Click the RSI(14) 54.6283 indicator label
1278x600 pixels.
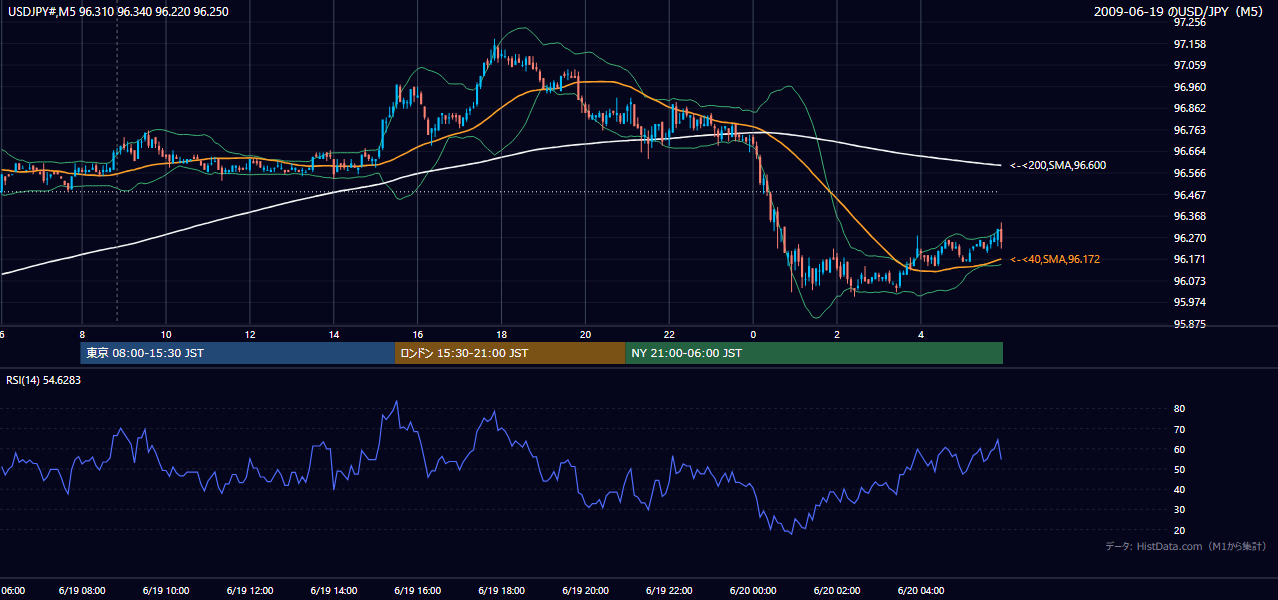43,380
